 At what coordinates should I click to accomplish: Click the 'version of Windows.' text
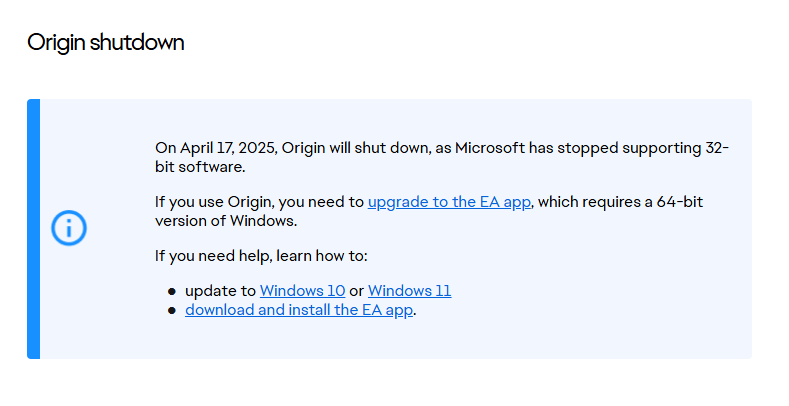tap(226, 221)
